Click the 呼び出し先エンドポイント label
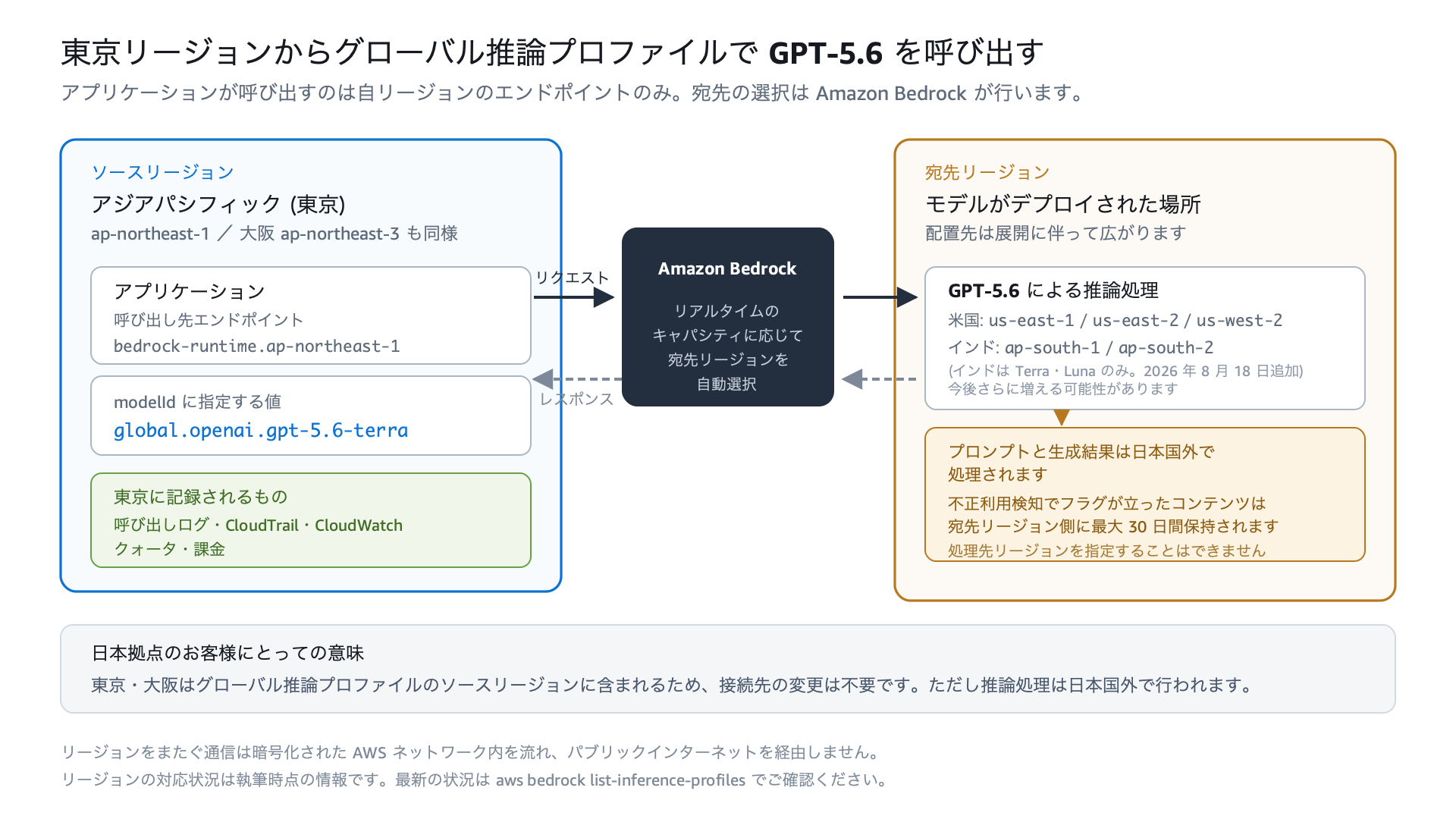1456x819 pixels. click(209, 320)
